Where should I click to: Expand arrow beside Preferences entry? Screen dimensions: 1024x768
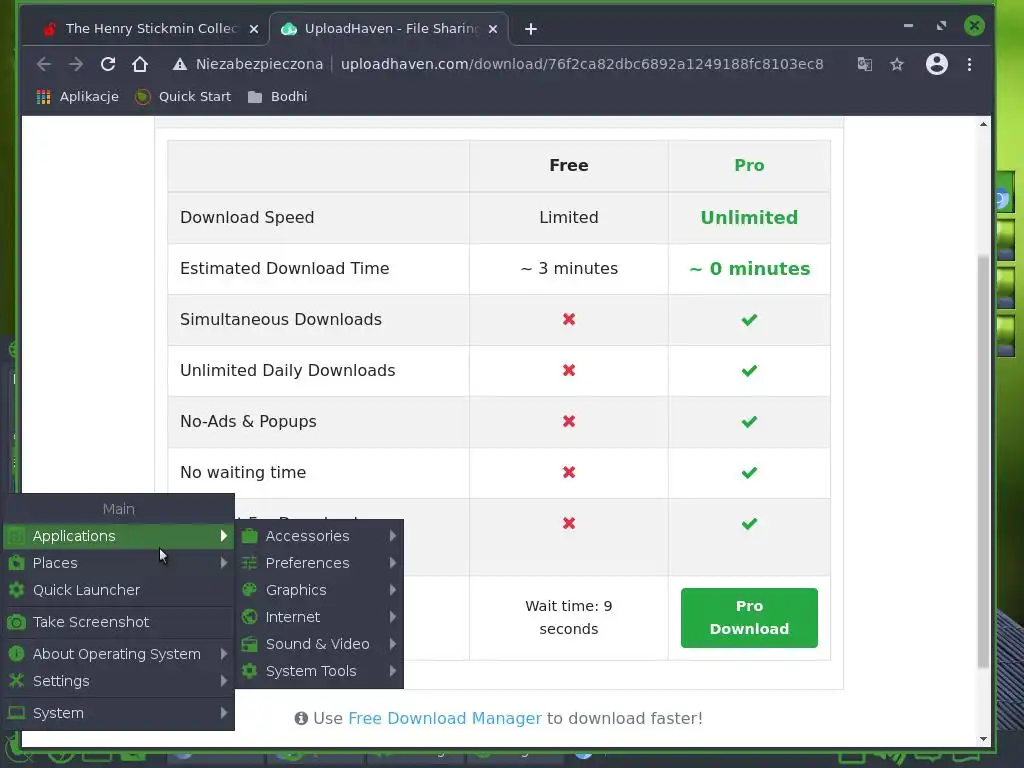pyautogui.click(x=392, y=562)
